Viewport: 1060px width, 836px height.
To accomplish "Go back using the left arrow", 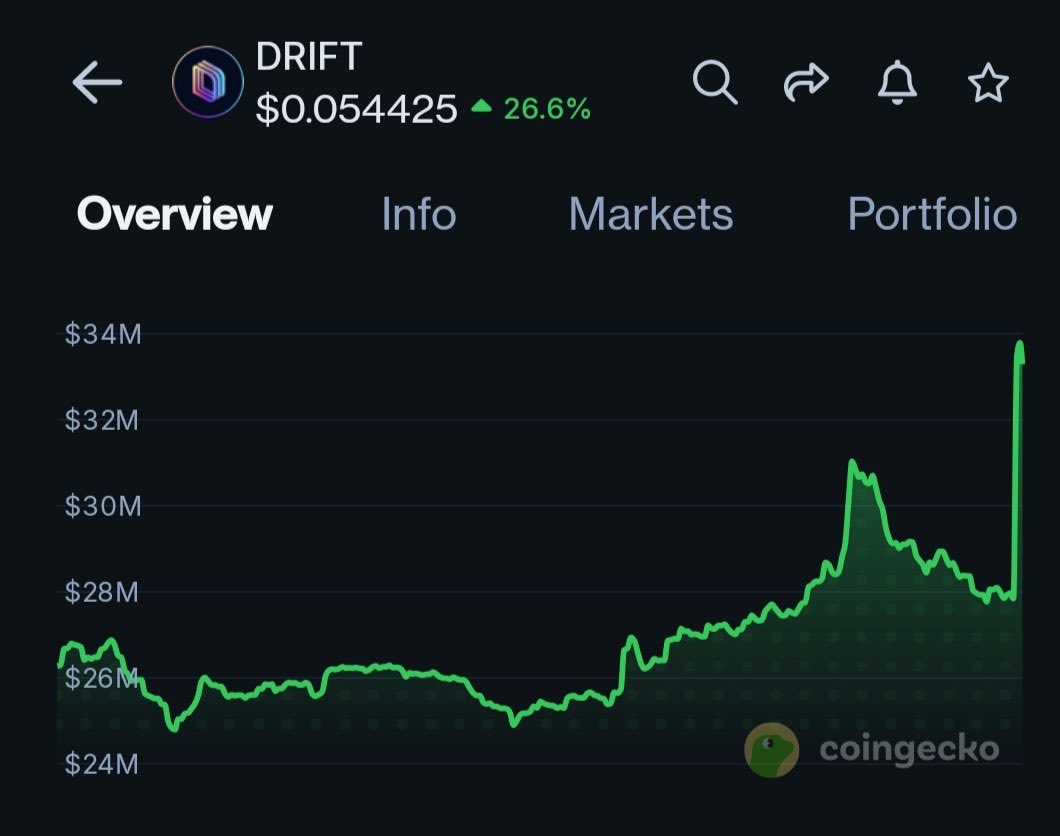I will pos(97,82).
